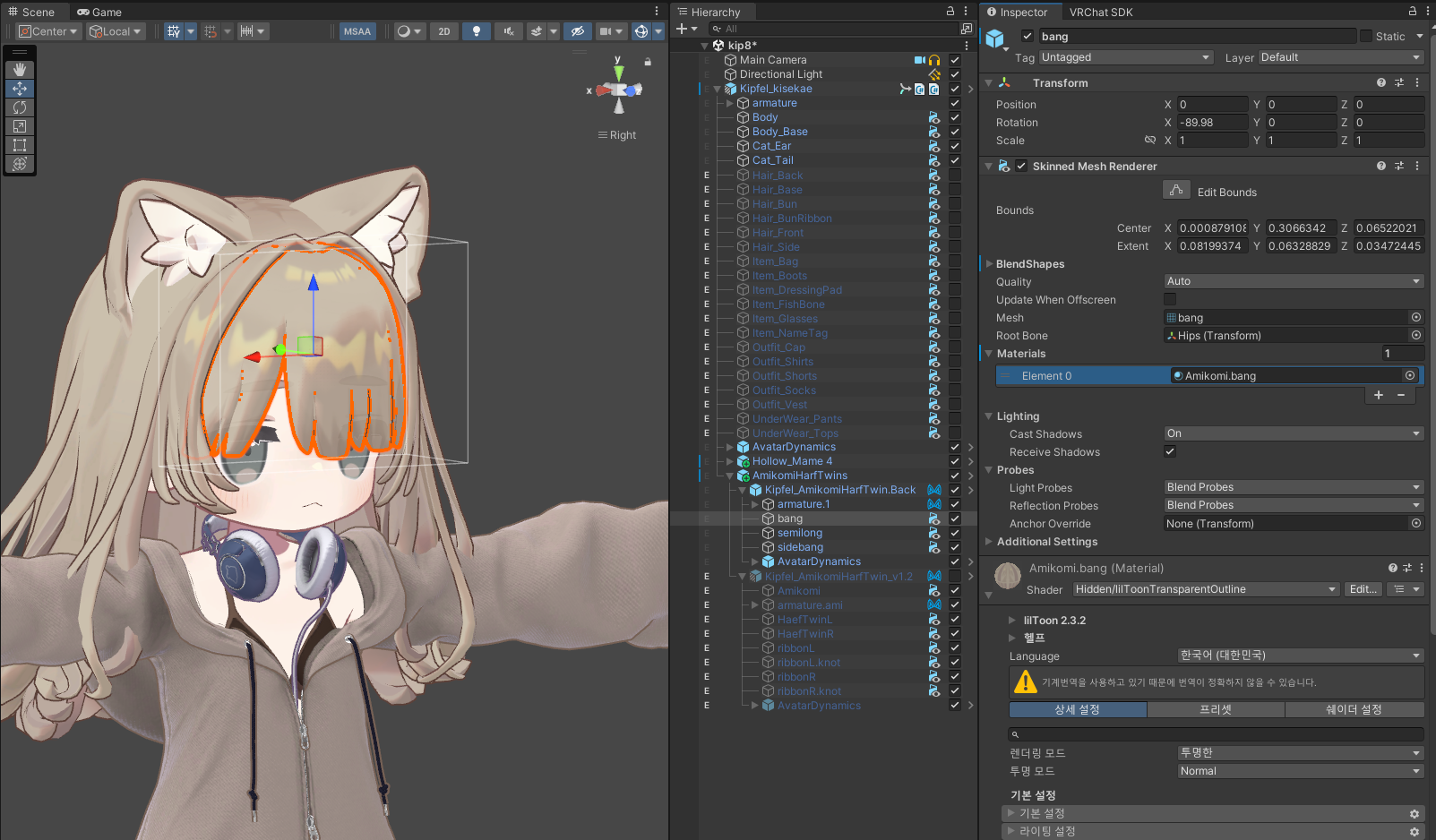Toggle scene lighting bulb icon
The height and width of the screenshot is (840, 1436).
[477, 31]
